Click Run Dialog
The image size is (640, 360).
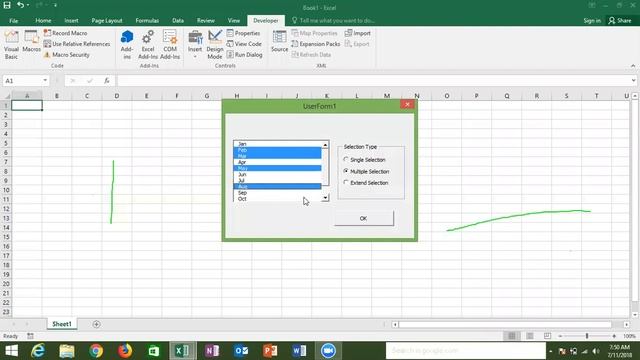[x=244, y=55]
